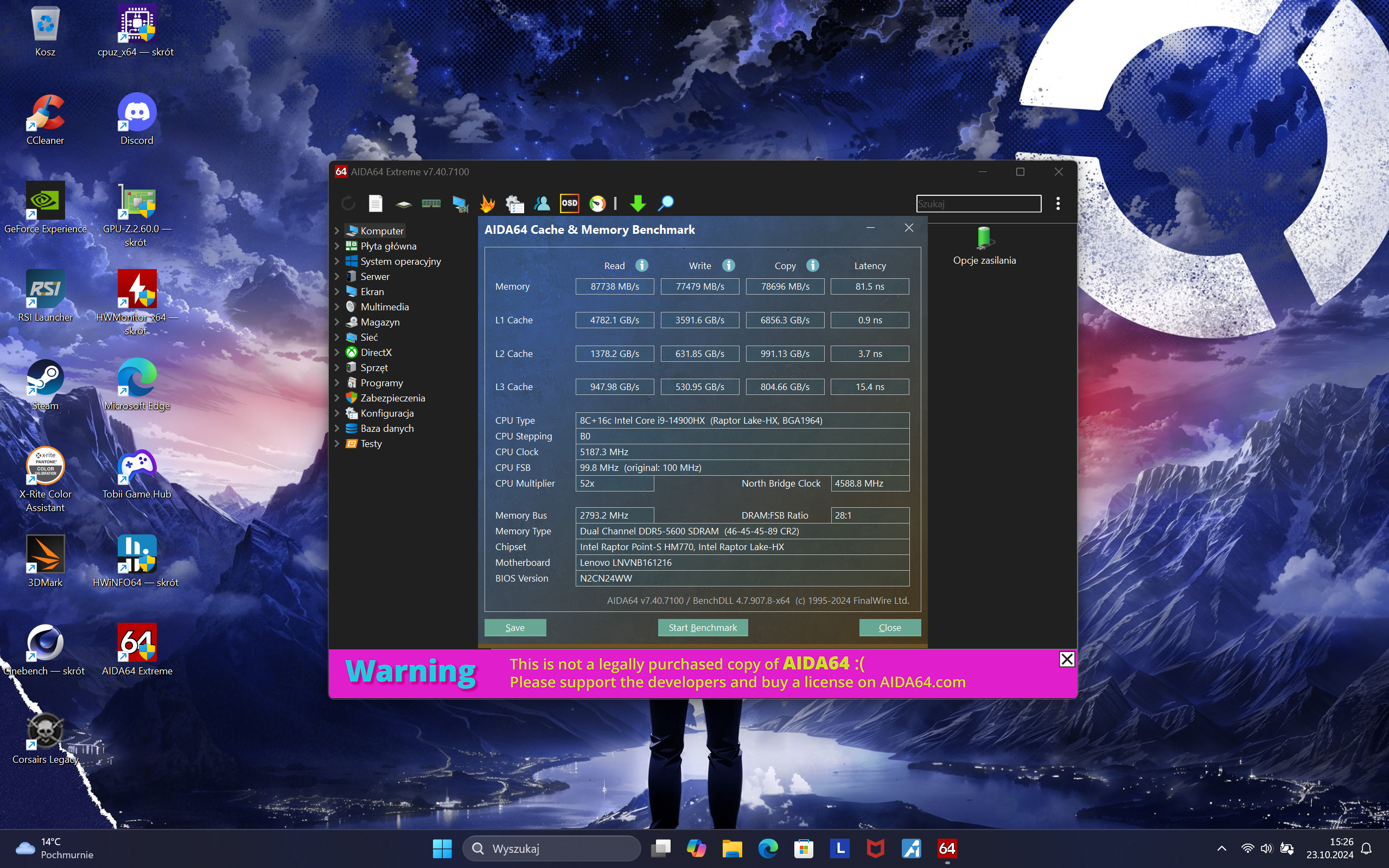Open the AIDA64 preferences gear checklist icon

pos(514,203)
